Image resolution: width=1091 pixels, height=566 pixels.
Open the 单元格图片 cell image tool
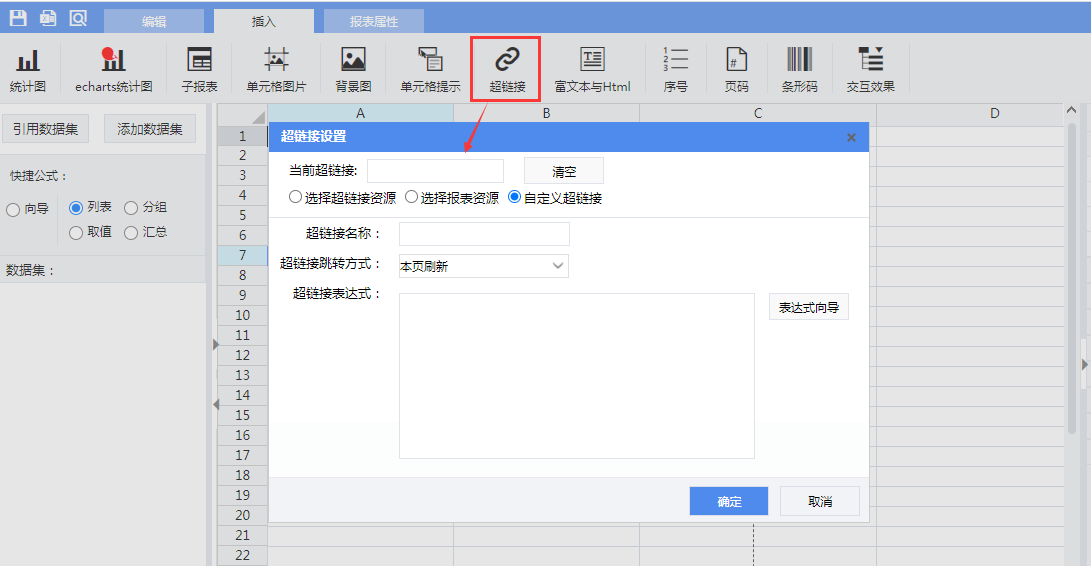click(276, 68)
